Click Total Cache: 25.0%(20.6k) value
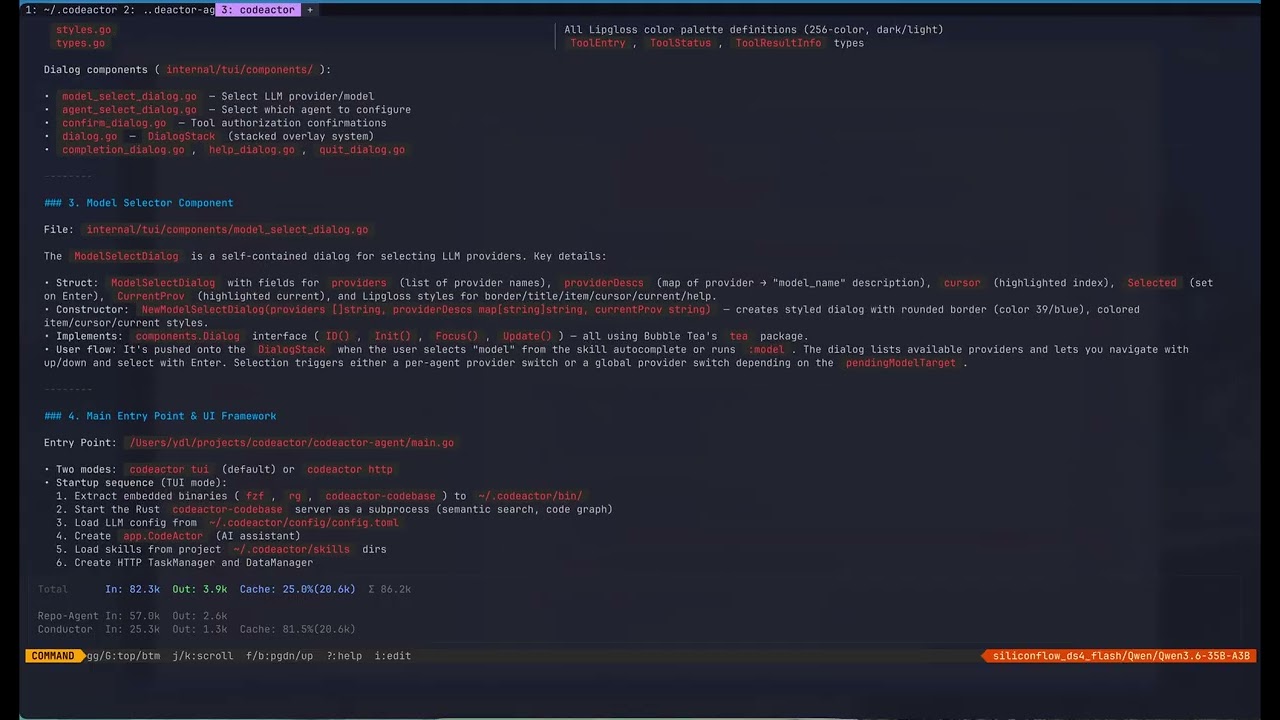 point(297,589)
